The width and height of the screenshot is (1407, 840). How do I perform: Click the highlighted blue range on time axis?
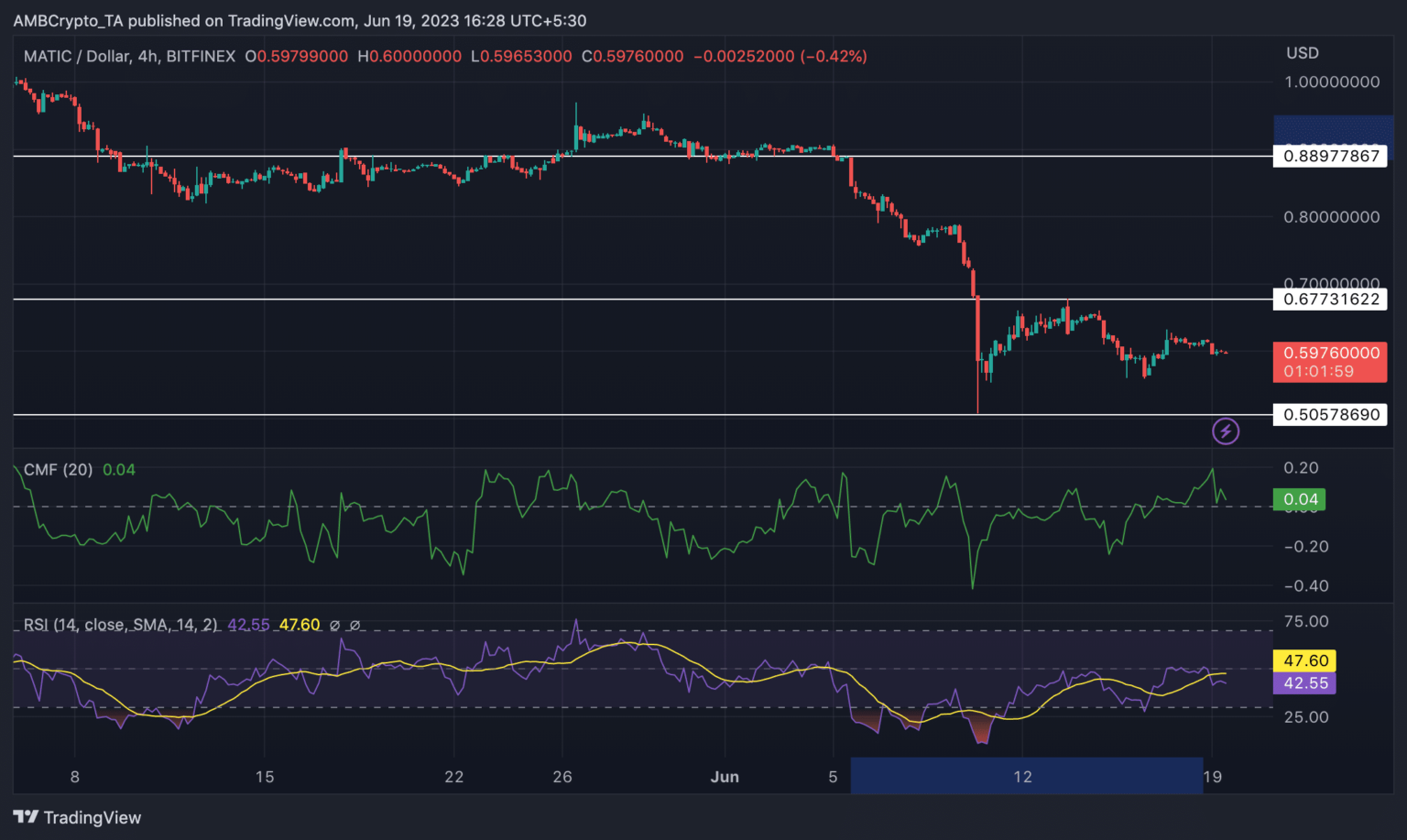pyautogui.click(x=1026, y=776)
